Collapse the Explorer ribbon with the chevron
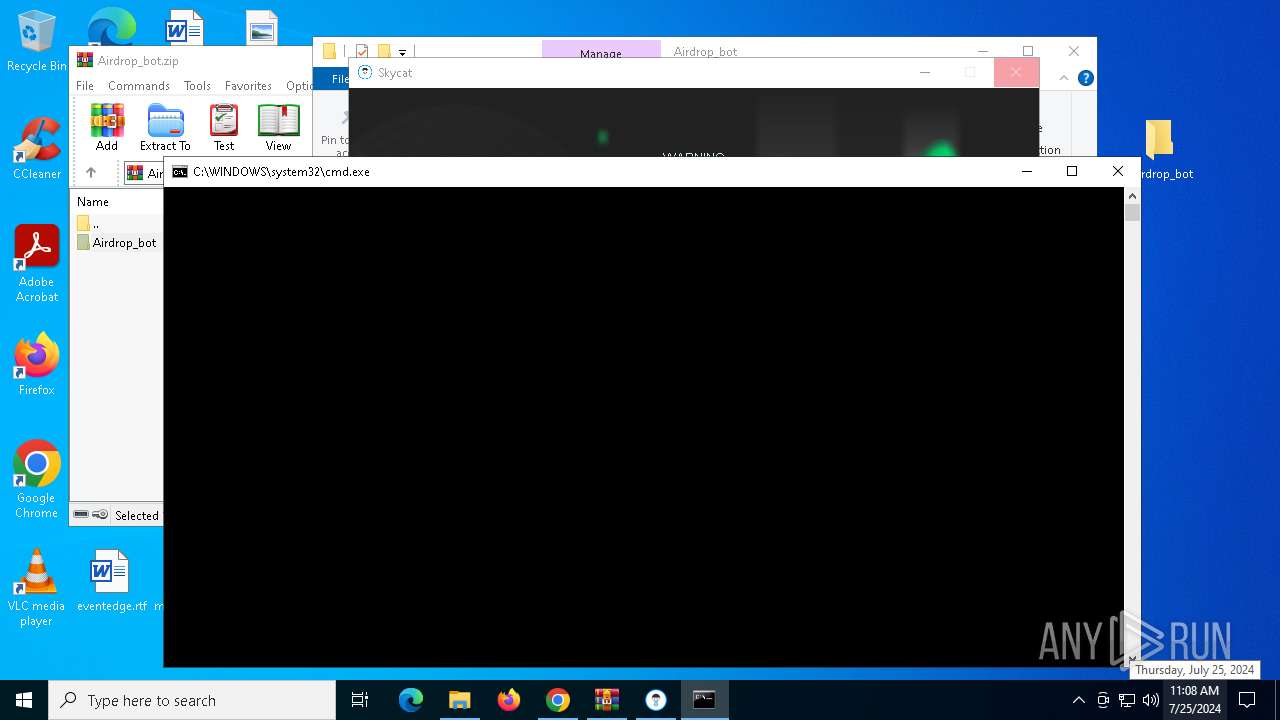1280x720 pixels. (x=1064, y=78)
